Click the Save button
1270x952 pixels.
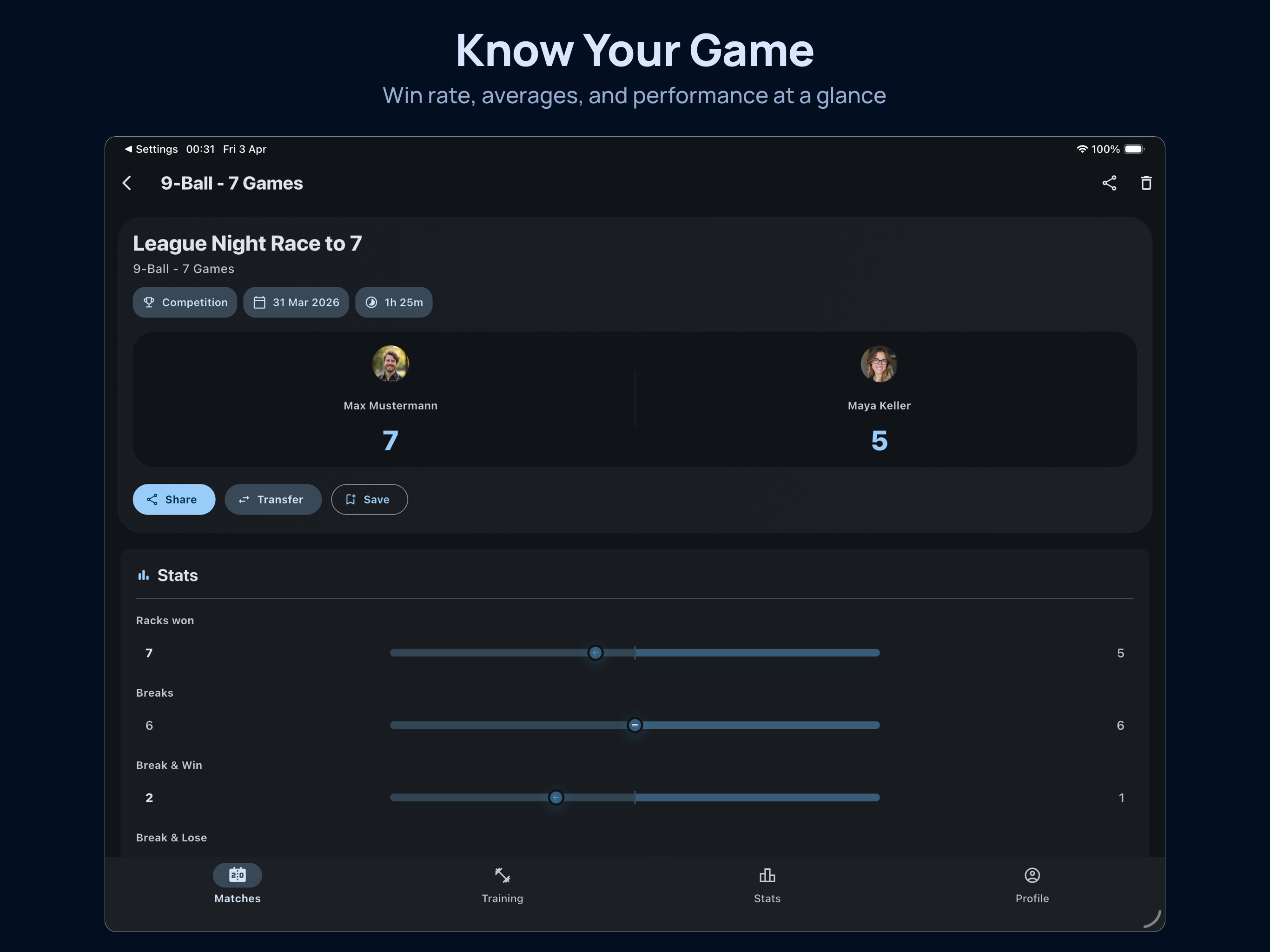369,500
